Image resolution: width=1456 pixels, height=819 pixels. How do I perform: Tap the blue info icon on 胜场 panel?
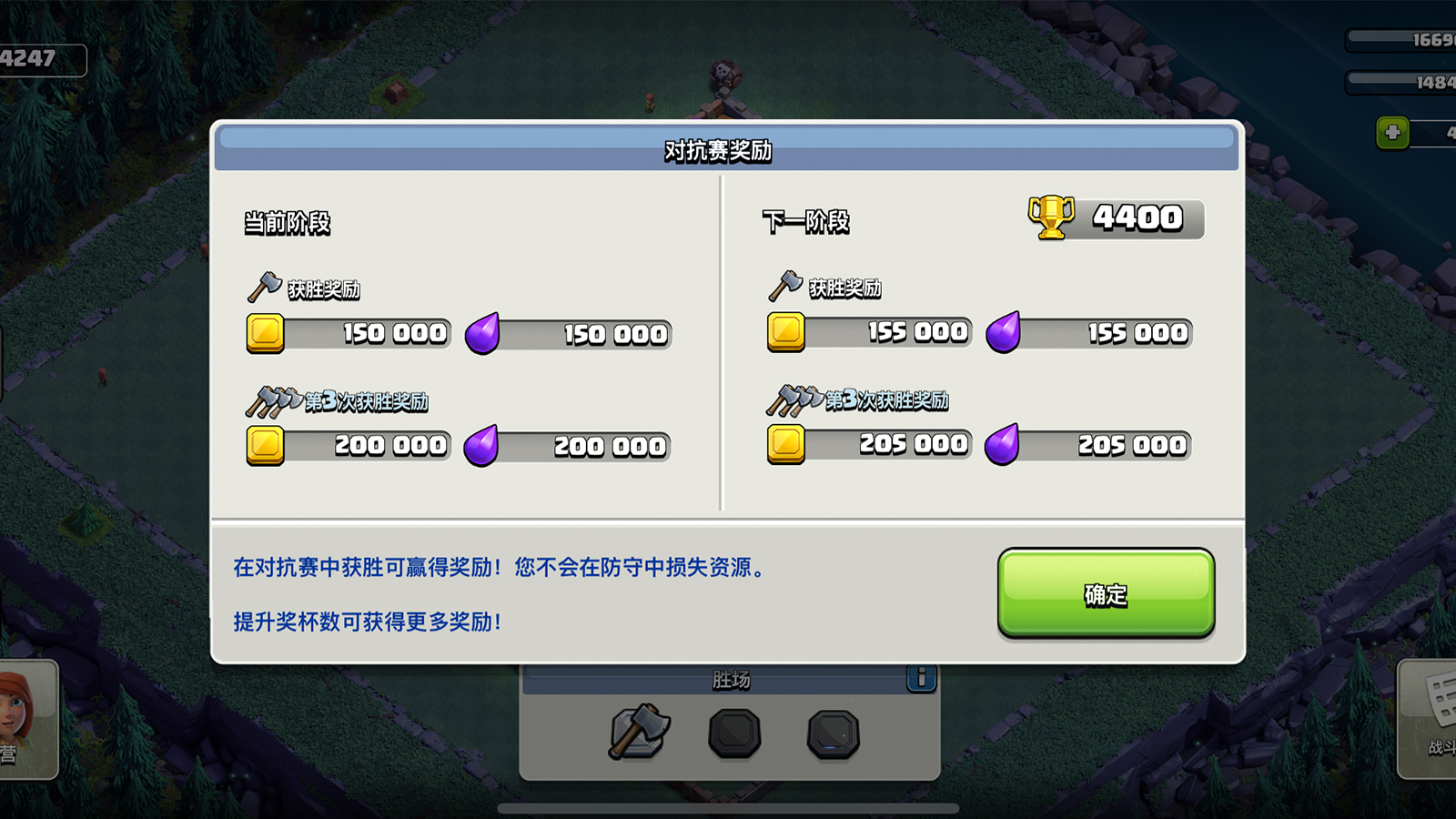921,678
